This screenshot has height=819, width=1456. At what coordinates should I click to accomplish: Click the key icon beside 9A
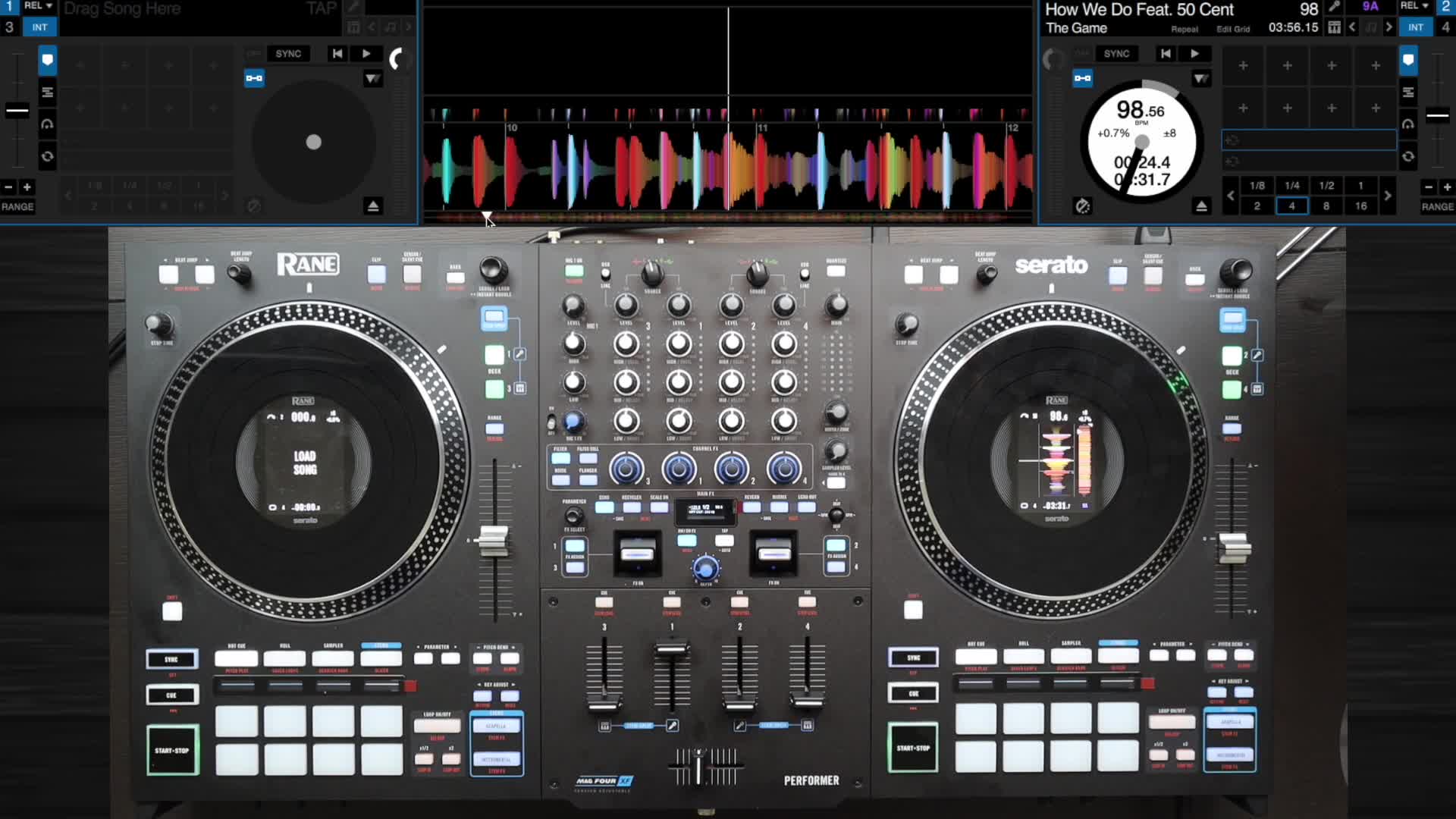click(x=1335, y=7)
